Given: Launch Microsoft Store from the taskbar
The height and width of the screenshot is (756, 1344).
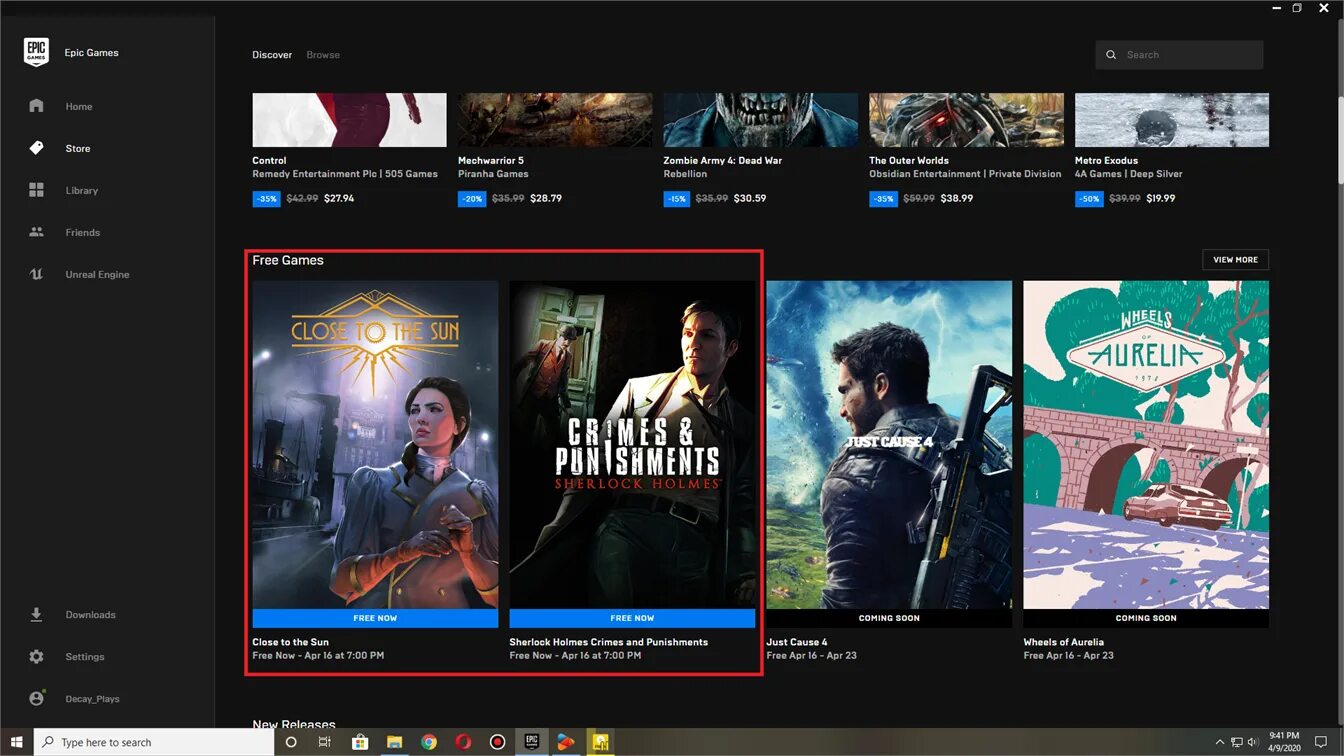Looking at the screenshot, I should 360,742.
